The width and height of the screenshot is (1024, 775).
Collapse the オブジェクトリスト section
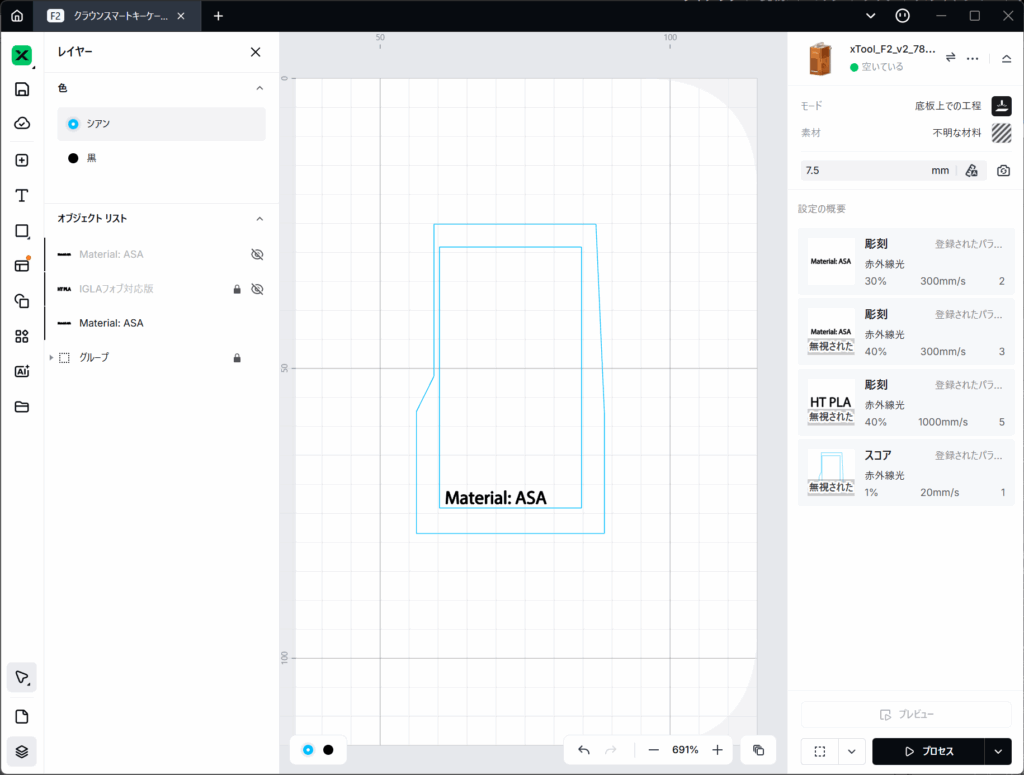click(260, 219)
